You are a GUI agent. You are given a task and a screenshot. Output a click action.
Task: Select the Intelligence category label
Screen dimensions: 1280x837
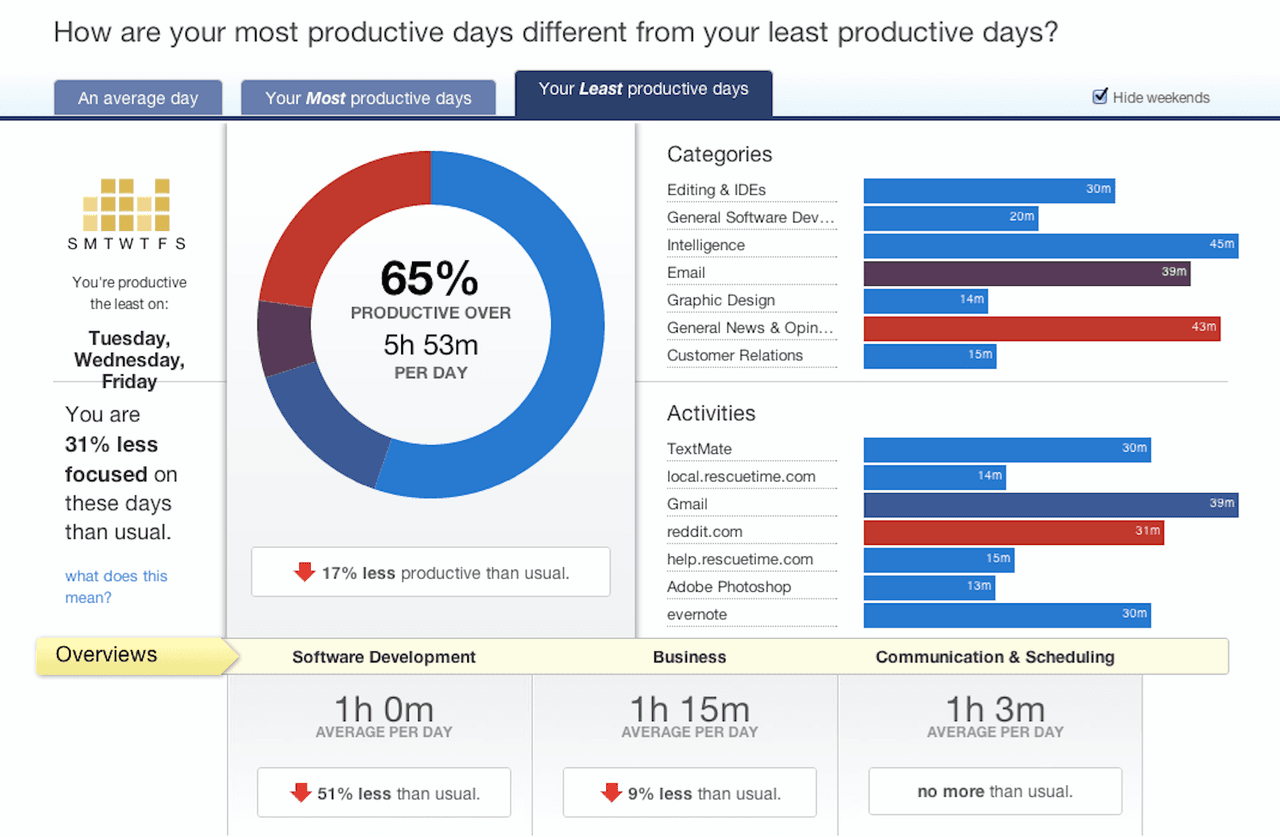click(706, 245)
